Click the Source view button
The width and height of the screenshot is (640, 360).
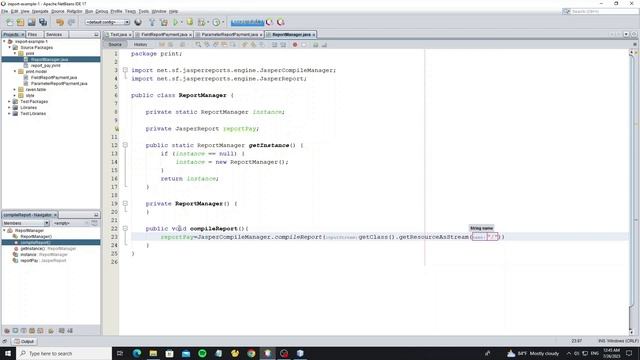(x=115, y=44)
